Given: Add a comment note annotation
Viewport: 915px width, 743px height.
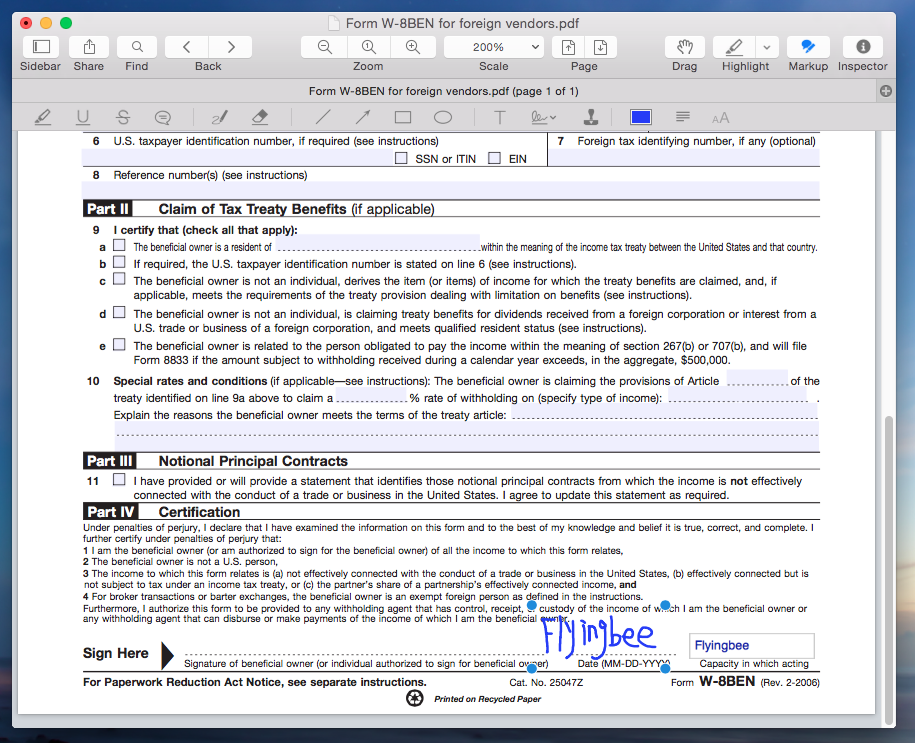Looking at the screenshot, I should pyautogui.click(x=163, y=117).
